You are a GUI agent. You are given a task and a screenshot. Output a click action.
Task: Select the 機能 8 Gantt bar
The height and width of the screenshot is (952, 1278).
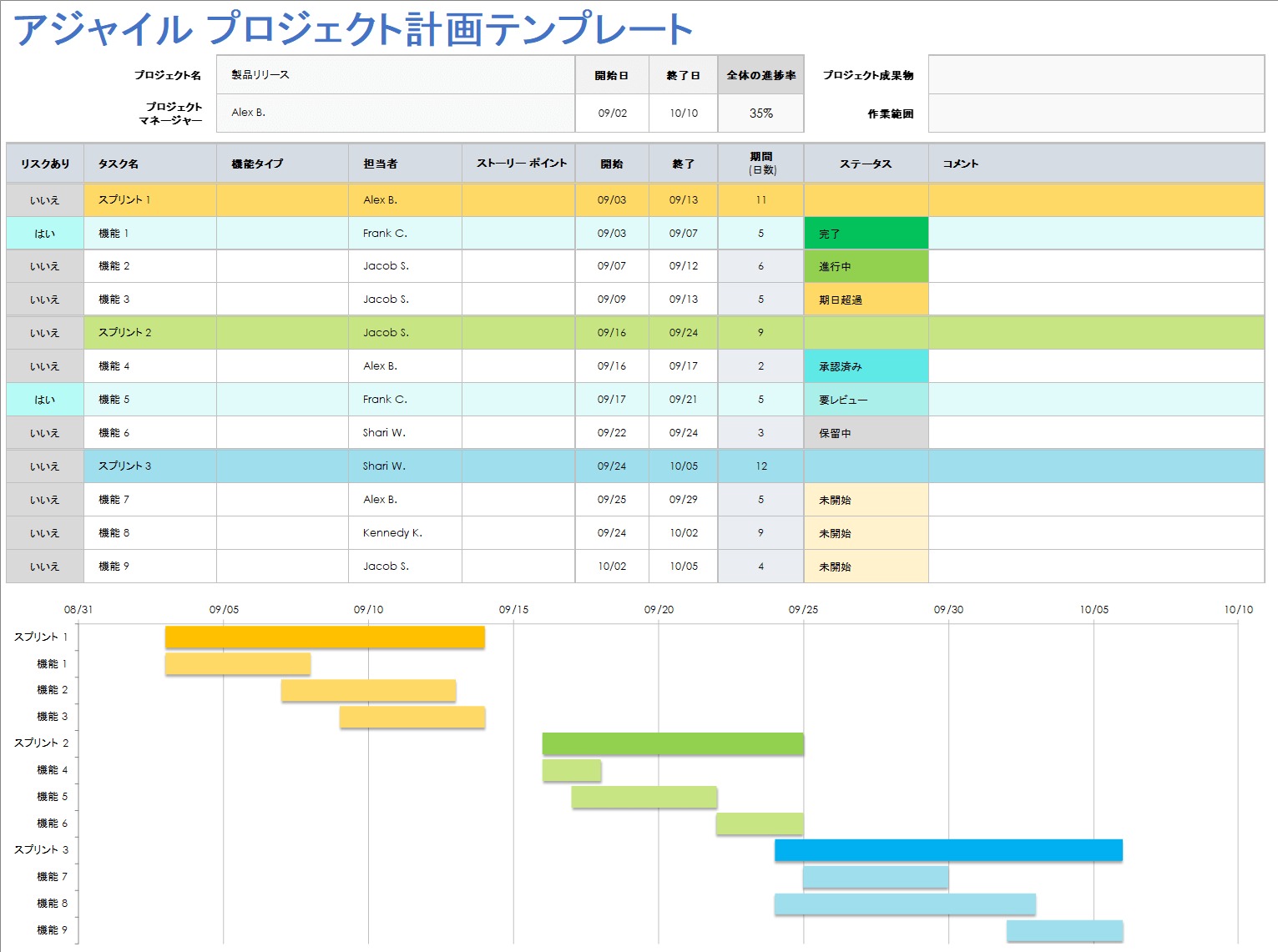point(905,904)
